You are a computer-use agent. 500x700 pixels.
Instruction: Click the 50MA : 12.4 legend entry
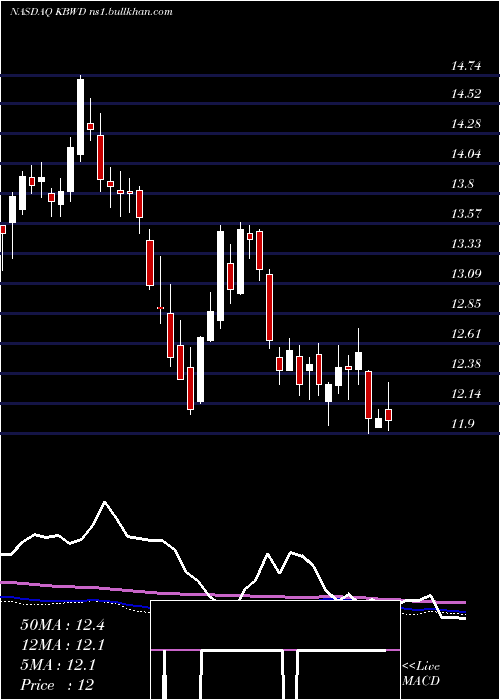tap(62, 625)
